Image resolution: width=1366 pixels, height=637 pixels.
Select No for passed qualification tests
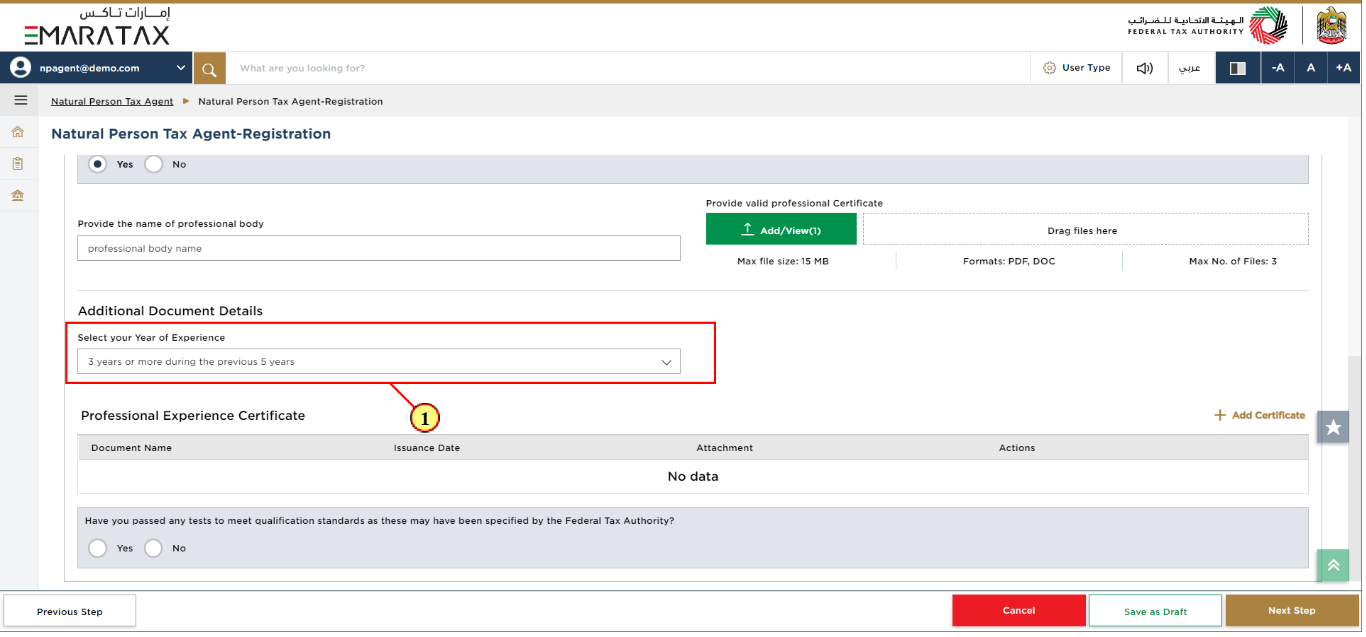coord(154,548)
